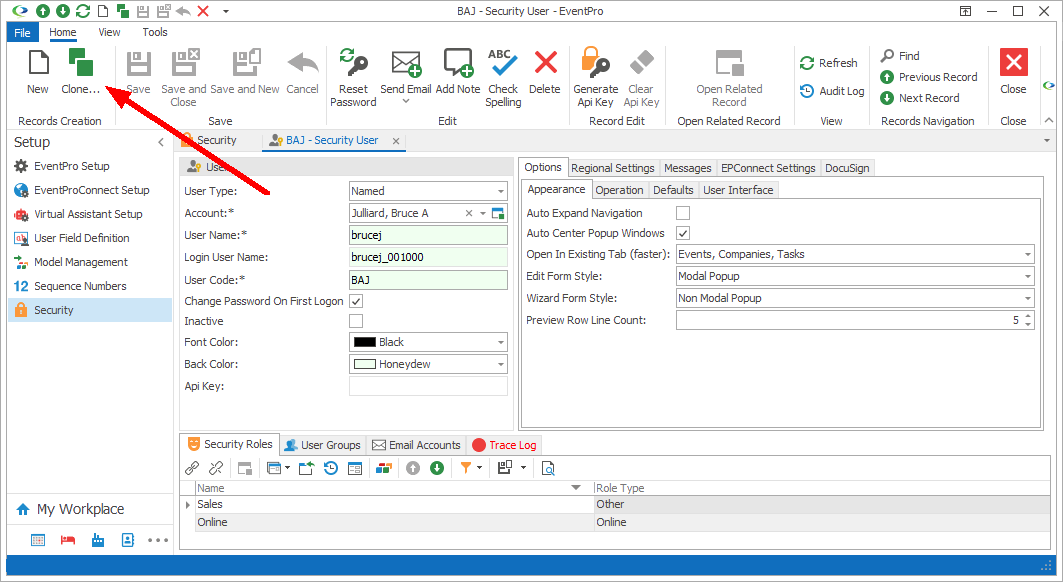Viewport: 1063px width, 582px height.
Task: Click the red Close ribbon button
Action: [x=1014, y=72]
